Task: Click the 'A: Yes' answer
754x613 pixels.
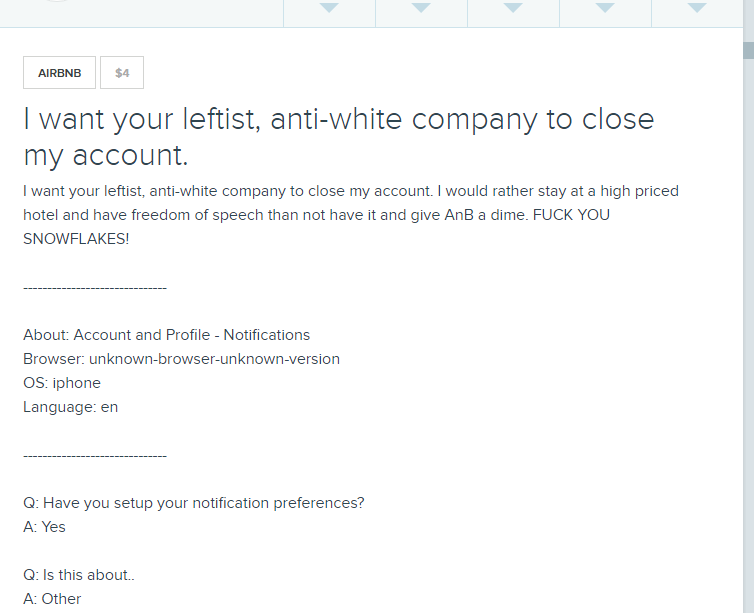Action: point(44,527)
